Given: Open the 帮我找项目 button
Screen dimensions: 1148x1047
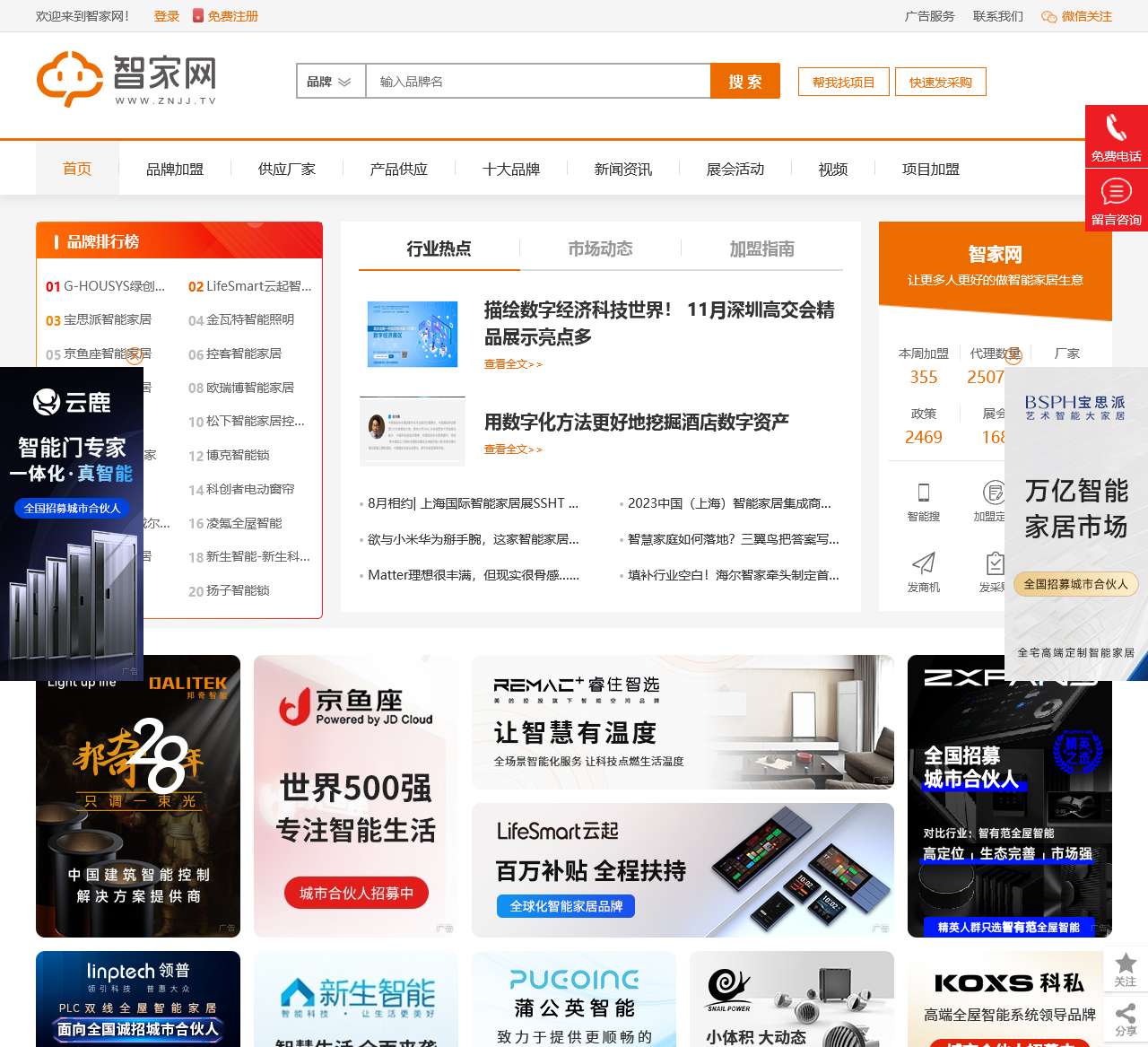Looking at the screenshot, I should click(x=842, y=81).
